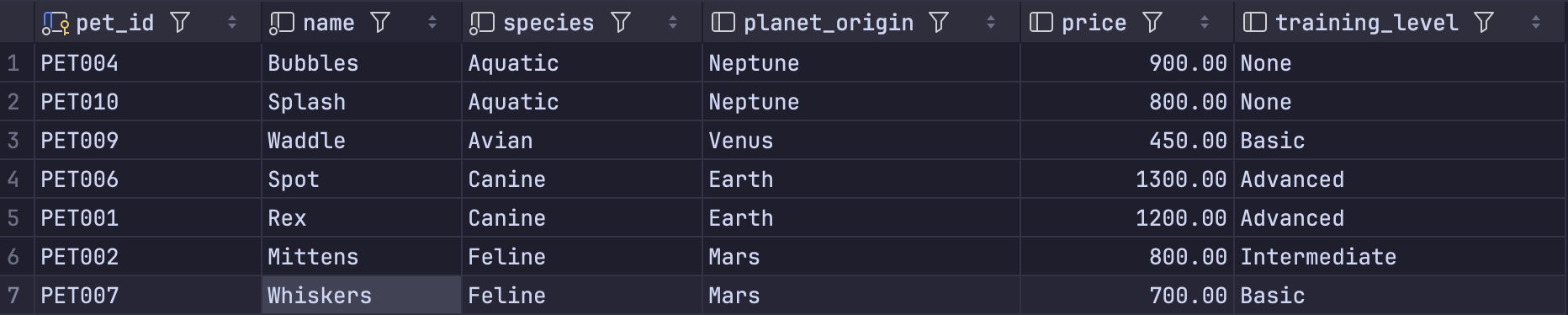Viewport: 1568px width, 315px height.
Task: Select the training_level column header
Action: click(x=1366, y=23)
